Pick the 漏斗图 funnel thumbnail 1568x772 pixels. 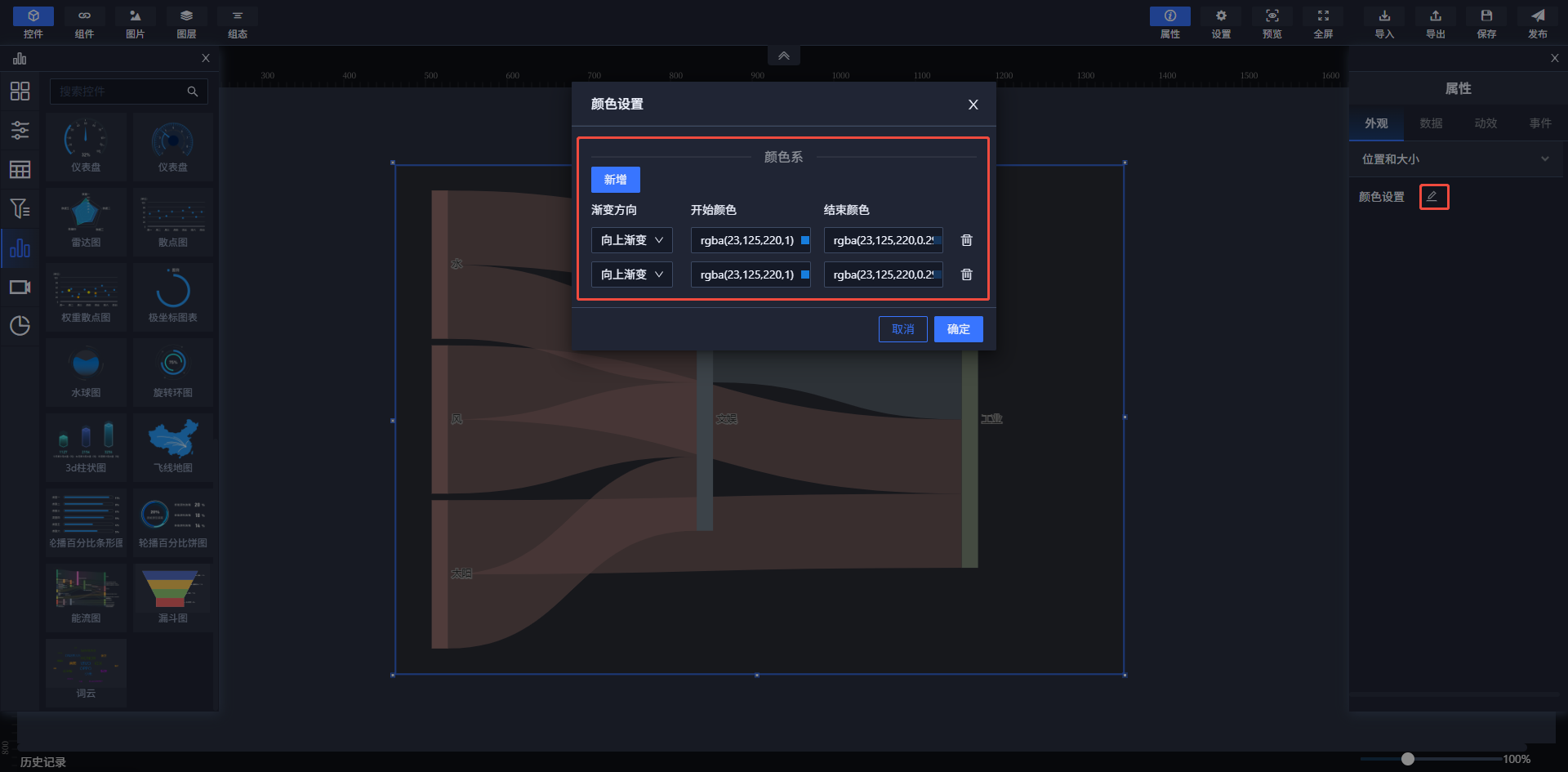[x=173, y=598]
